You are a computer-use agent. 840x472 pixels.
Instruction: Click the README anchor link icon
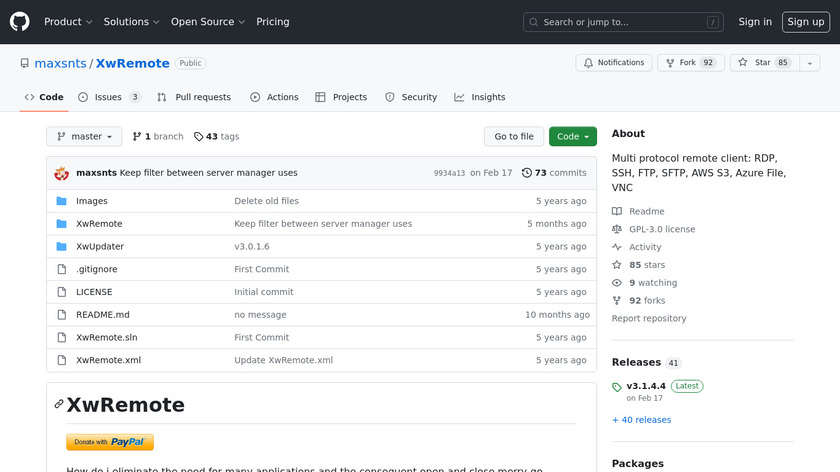[x=59, y=404]
